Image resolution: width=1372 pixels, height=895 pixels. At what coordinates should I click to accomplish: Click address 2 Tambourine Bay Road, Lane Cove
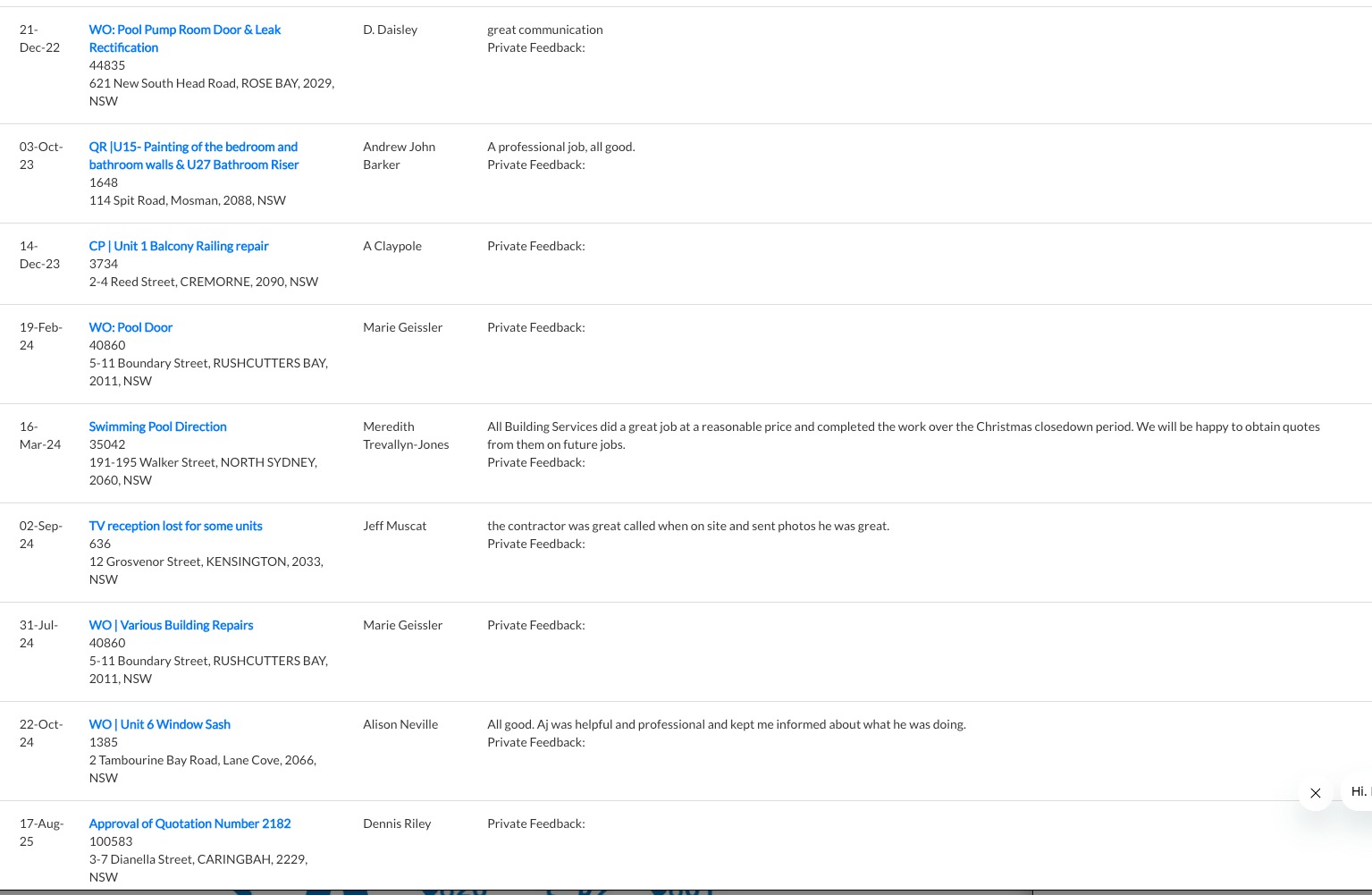(203, 769)
